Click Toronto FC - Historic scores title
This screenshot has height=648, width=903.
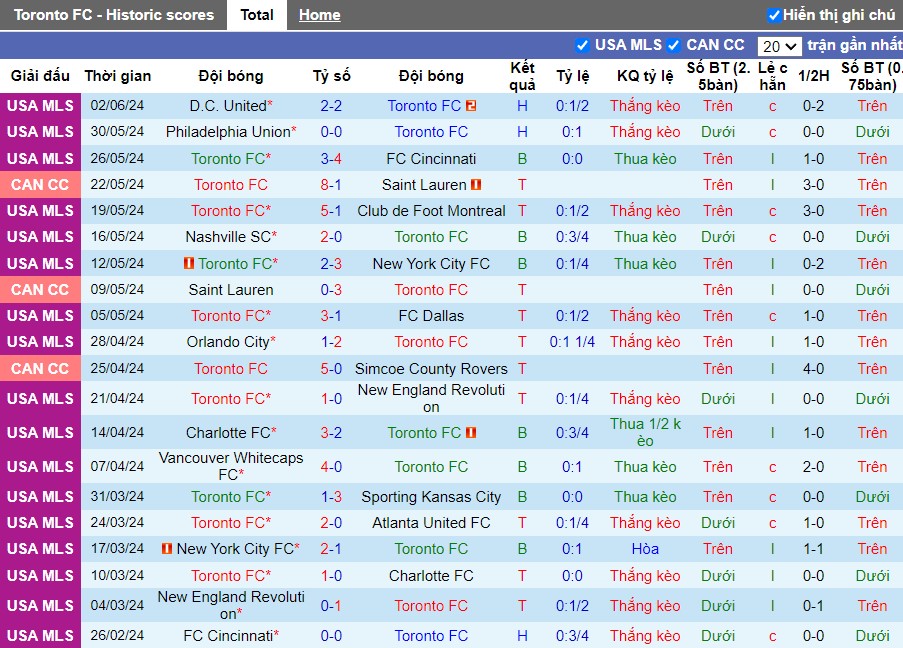pos(114,15)
